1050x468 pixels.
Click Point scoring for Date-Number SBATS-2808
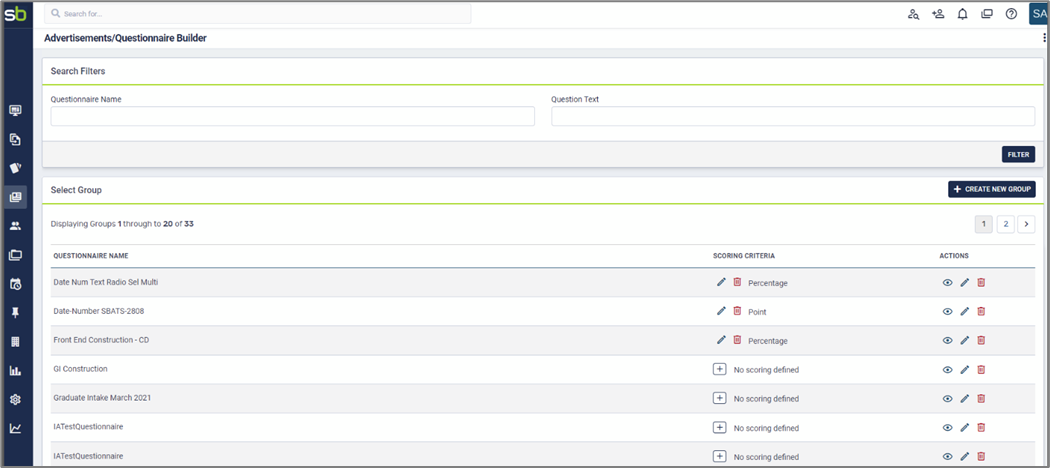click(757, 312)
